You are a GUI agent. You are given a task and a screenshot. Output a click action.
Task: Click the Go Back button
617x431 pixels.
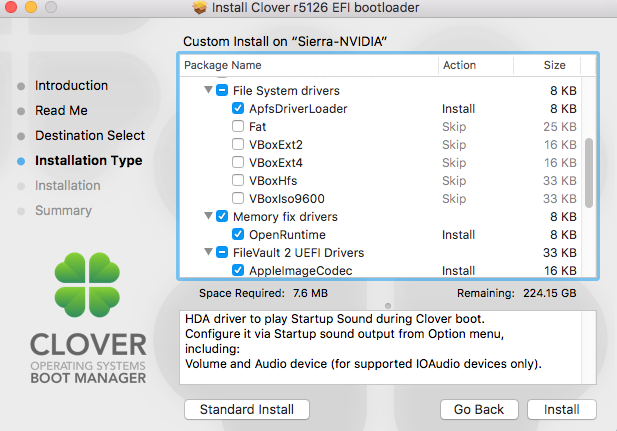coord(479,409)
